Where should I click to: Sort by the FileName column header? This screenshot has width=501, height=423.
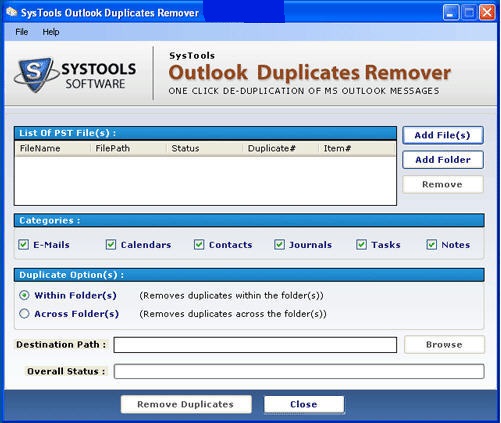pos(53,149)
